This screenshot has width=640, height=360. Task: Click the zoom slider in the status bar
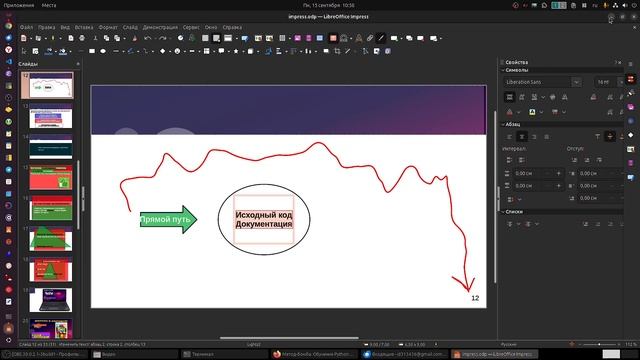599,344
